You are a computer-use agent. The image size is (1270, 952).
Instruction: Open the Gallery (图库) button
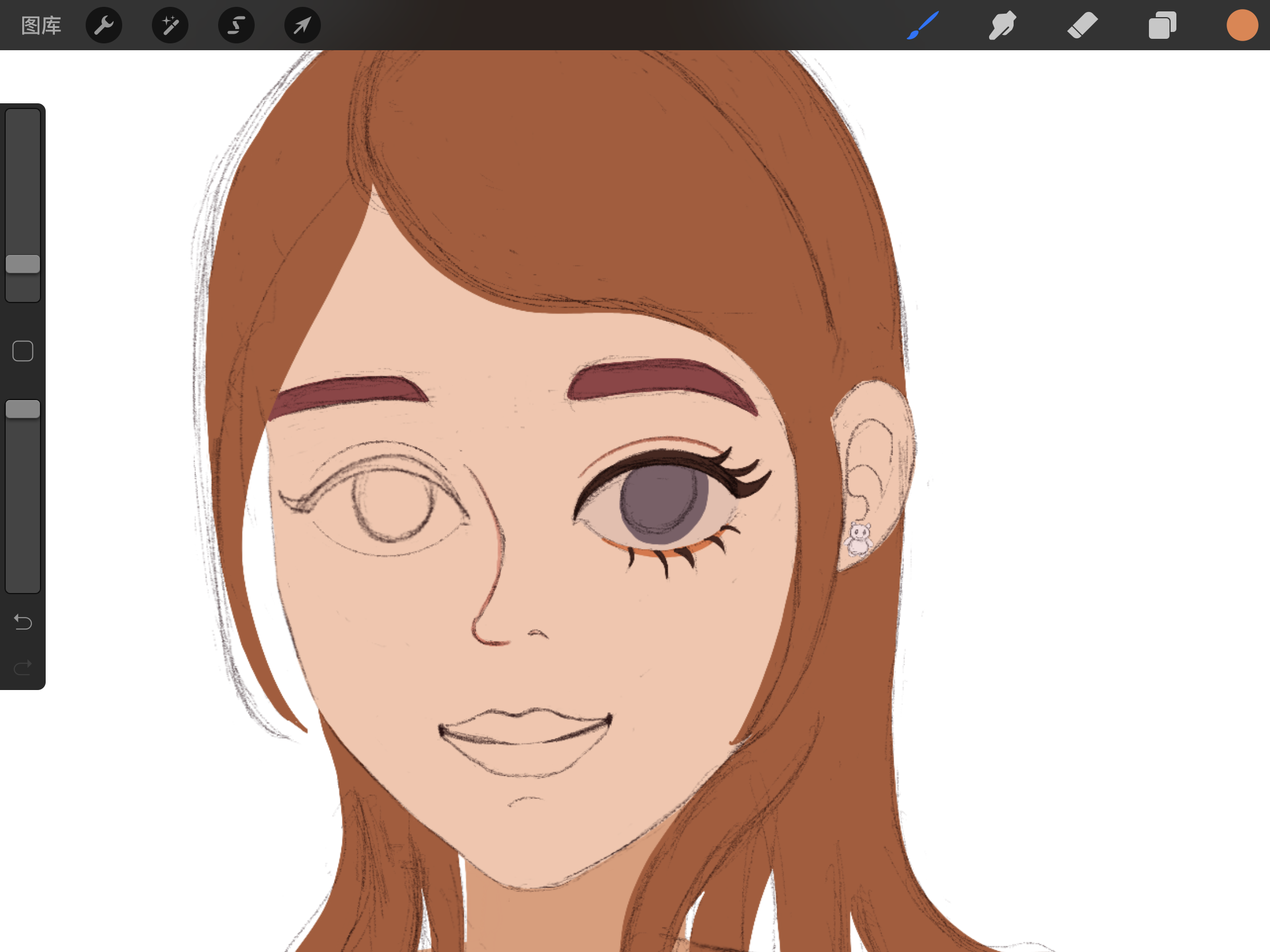point(41,26)
